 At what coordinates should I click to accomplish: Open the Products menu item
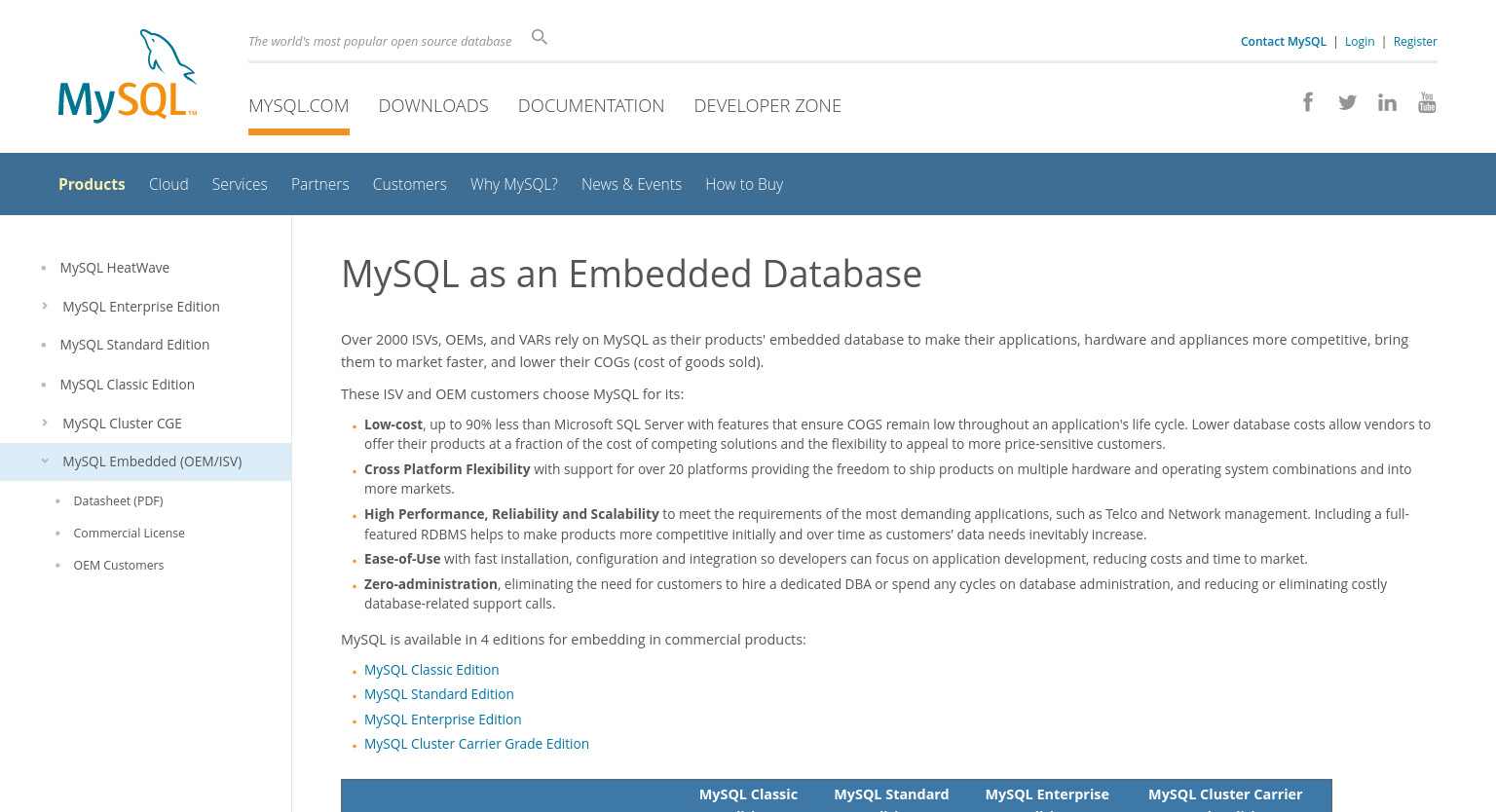click(x=92, y=184)
